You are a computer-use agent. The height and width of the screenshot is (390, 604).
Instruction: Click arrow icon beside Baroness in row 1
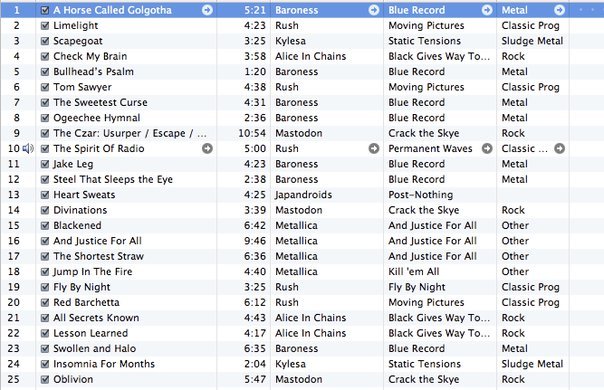(x=374, y=10)
